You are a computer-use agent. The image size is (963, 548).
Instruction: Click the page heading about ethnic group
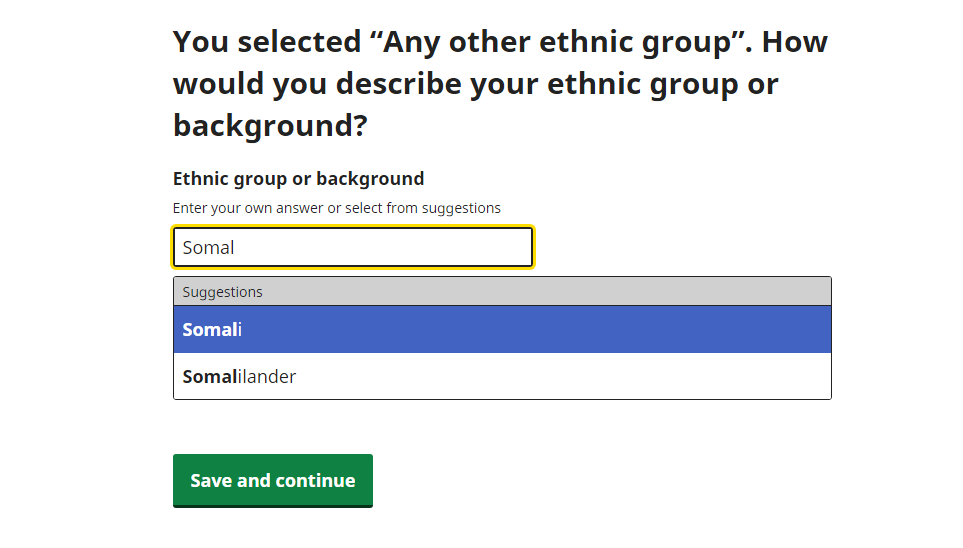point(500,84)
